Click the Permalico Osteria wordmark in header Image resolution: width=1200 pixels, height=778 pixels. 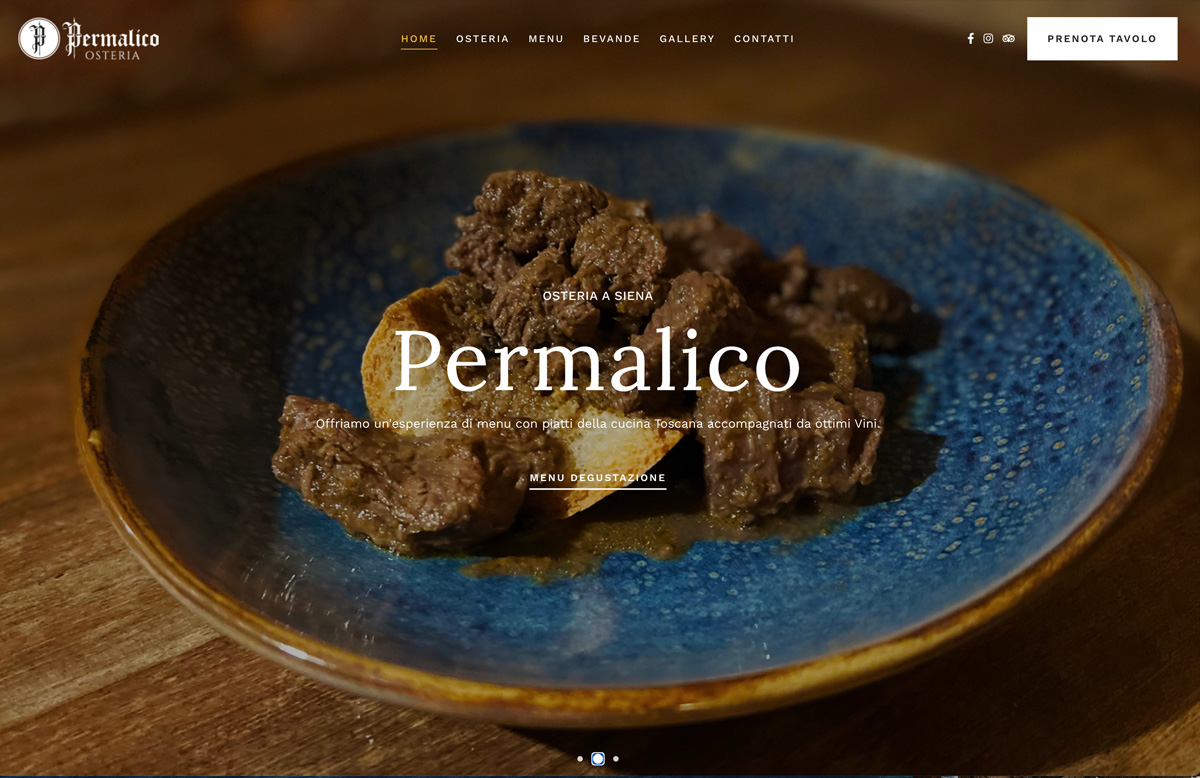[x=111, y=40]
